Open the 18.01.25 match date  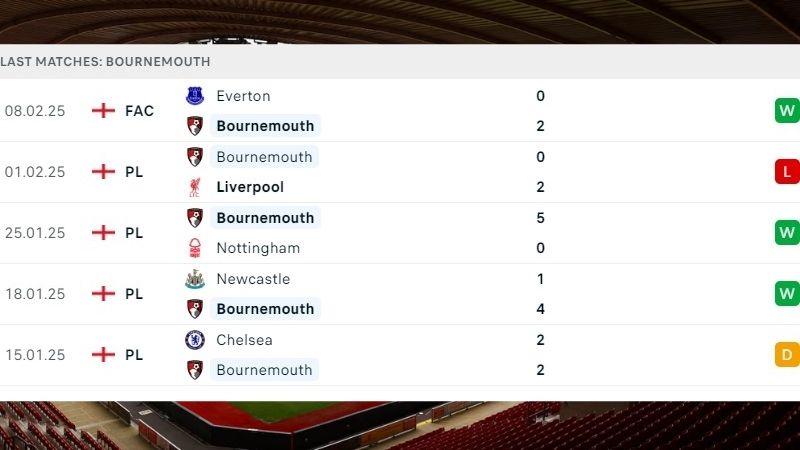35,294
